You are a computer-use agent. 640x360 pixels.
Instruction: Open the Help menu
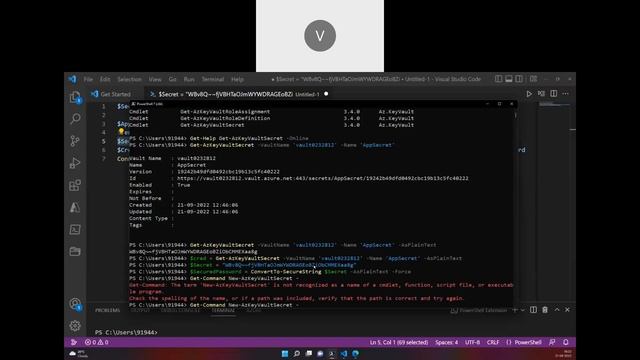click(x=237, y=79)
